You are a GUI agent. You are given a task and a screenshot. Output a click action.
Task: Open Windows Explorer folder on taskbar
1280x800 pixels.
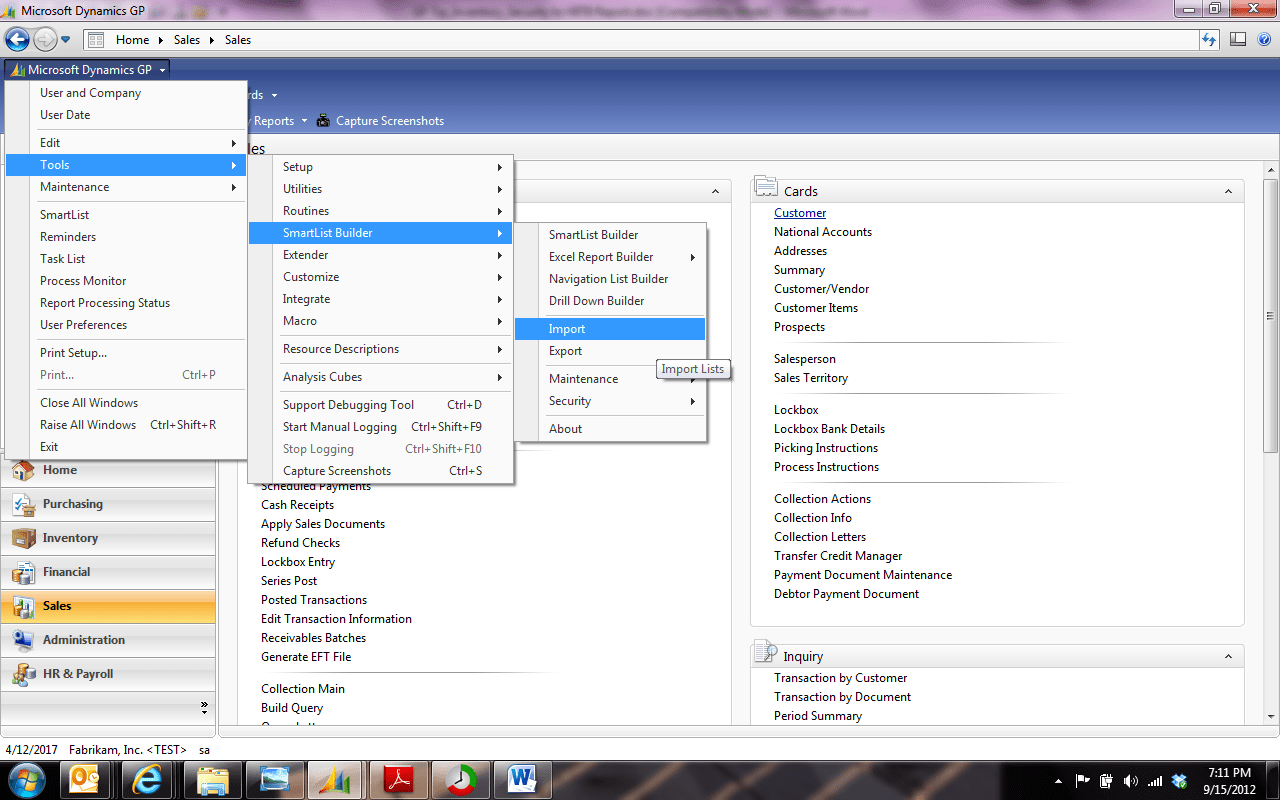coord(213,780)
